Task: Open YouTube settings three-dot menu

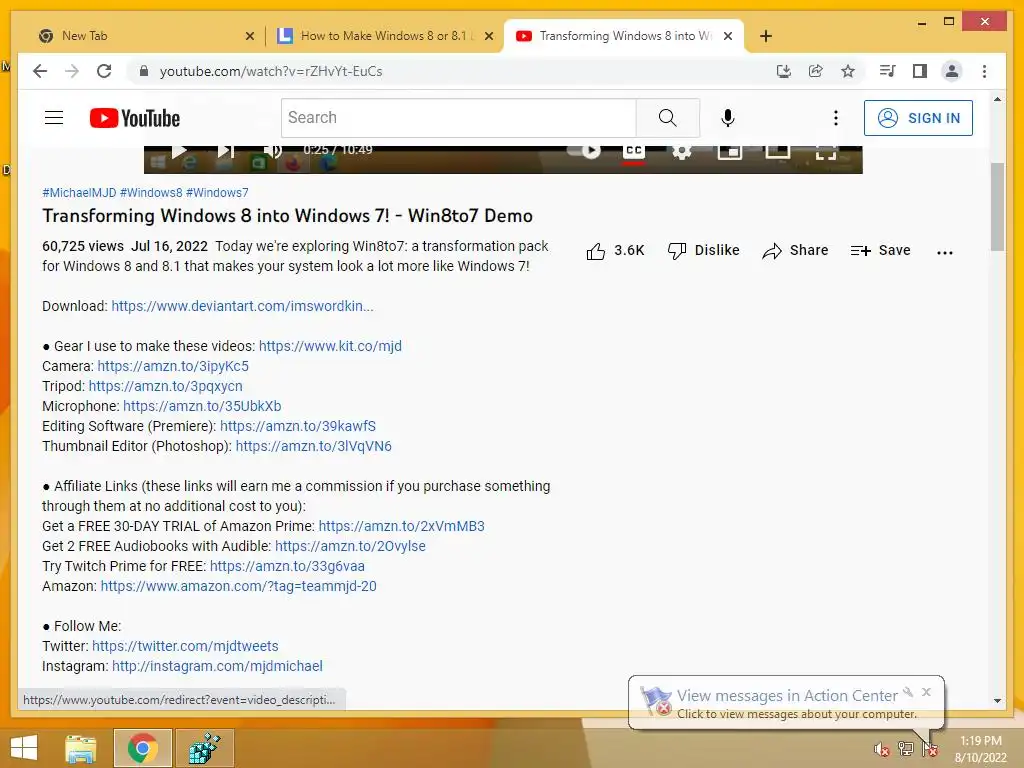Action: tap(835, 118)
